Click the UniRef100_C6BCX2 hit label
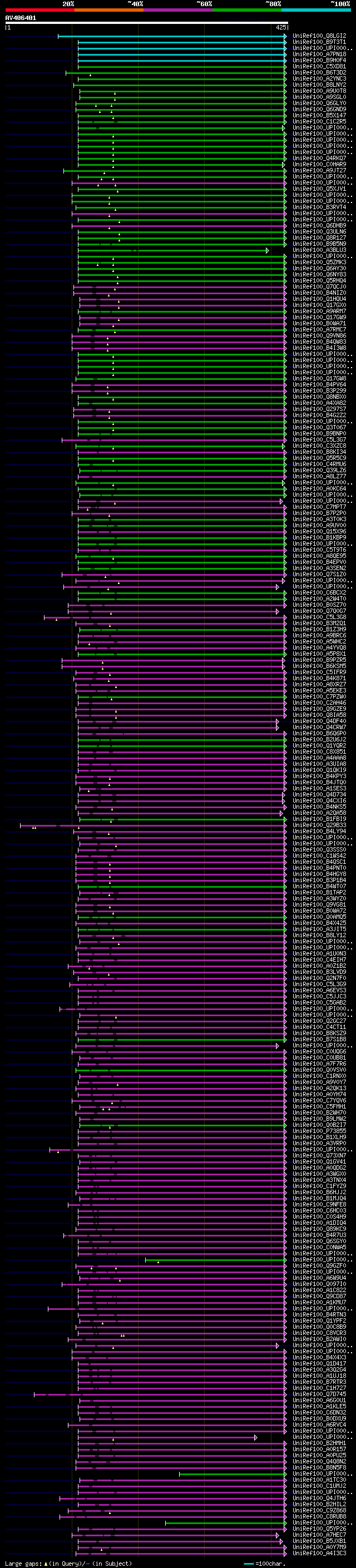The image size is (356, 1568). (319, 593)
